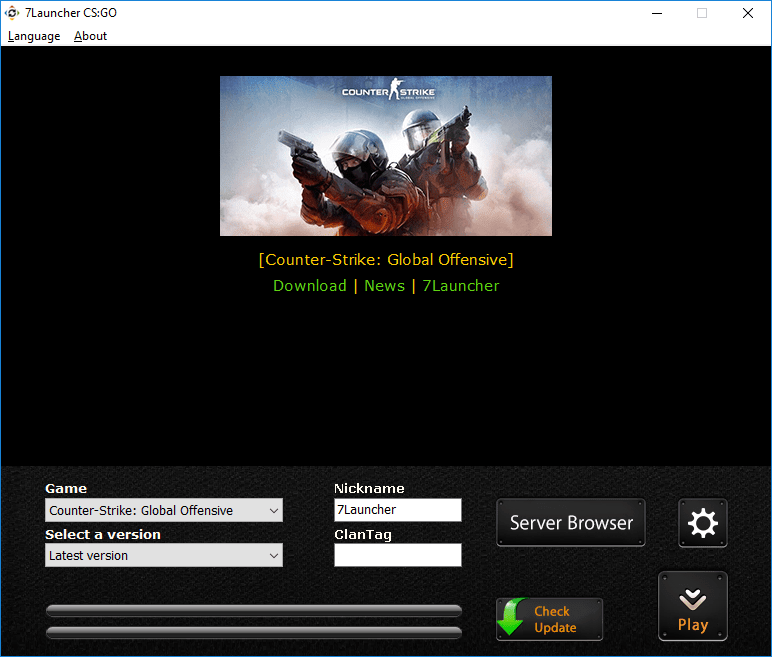Viewport: 772px width, 657px height.
Task: Click the 'Select a version' label
Action: [103, 534]
